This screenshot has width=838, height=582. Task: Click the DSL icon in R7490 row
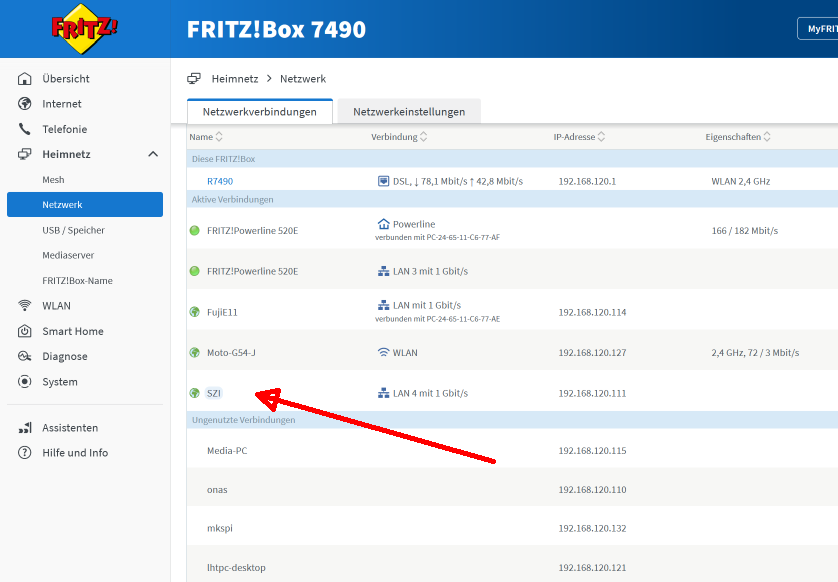(x=383, y=181)
